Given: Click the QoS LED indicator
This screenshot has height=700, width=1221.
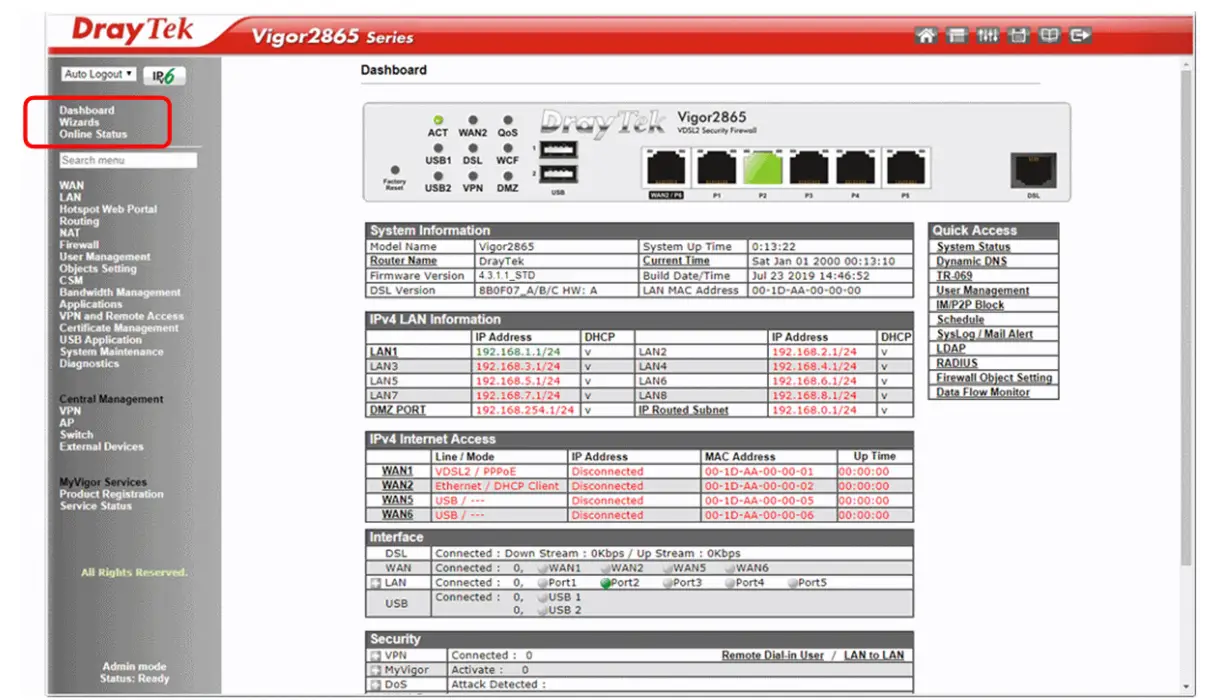Looking at the screenshot, I should 508,120.
